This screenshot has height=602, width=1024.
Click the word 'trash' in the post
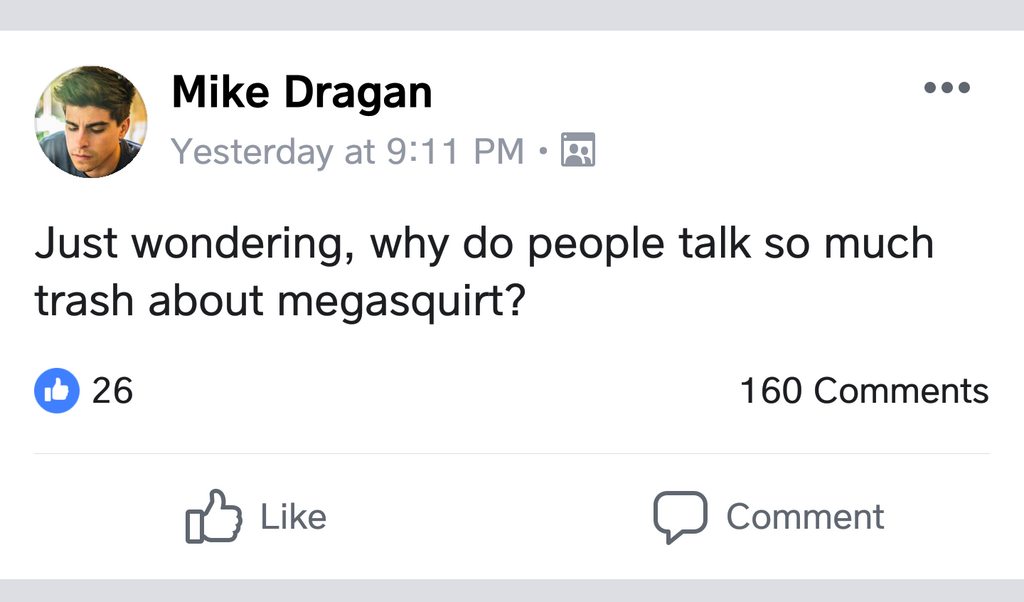[x=85, y=303]
